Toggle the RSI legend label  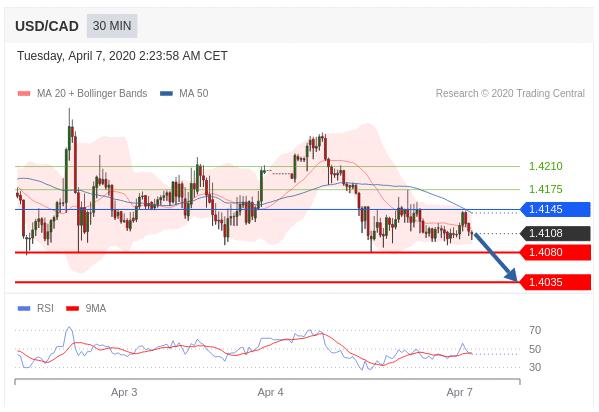coord(45,308)
